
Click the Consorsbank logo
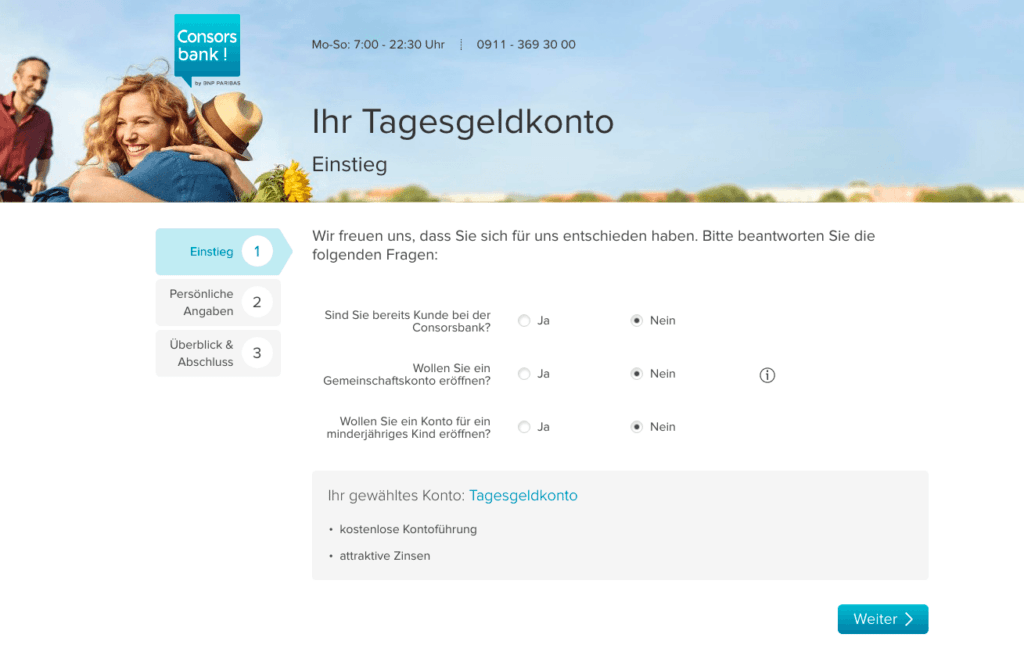point(207,50)
